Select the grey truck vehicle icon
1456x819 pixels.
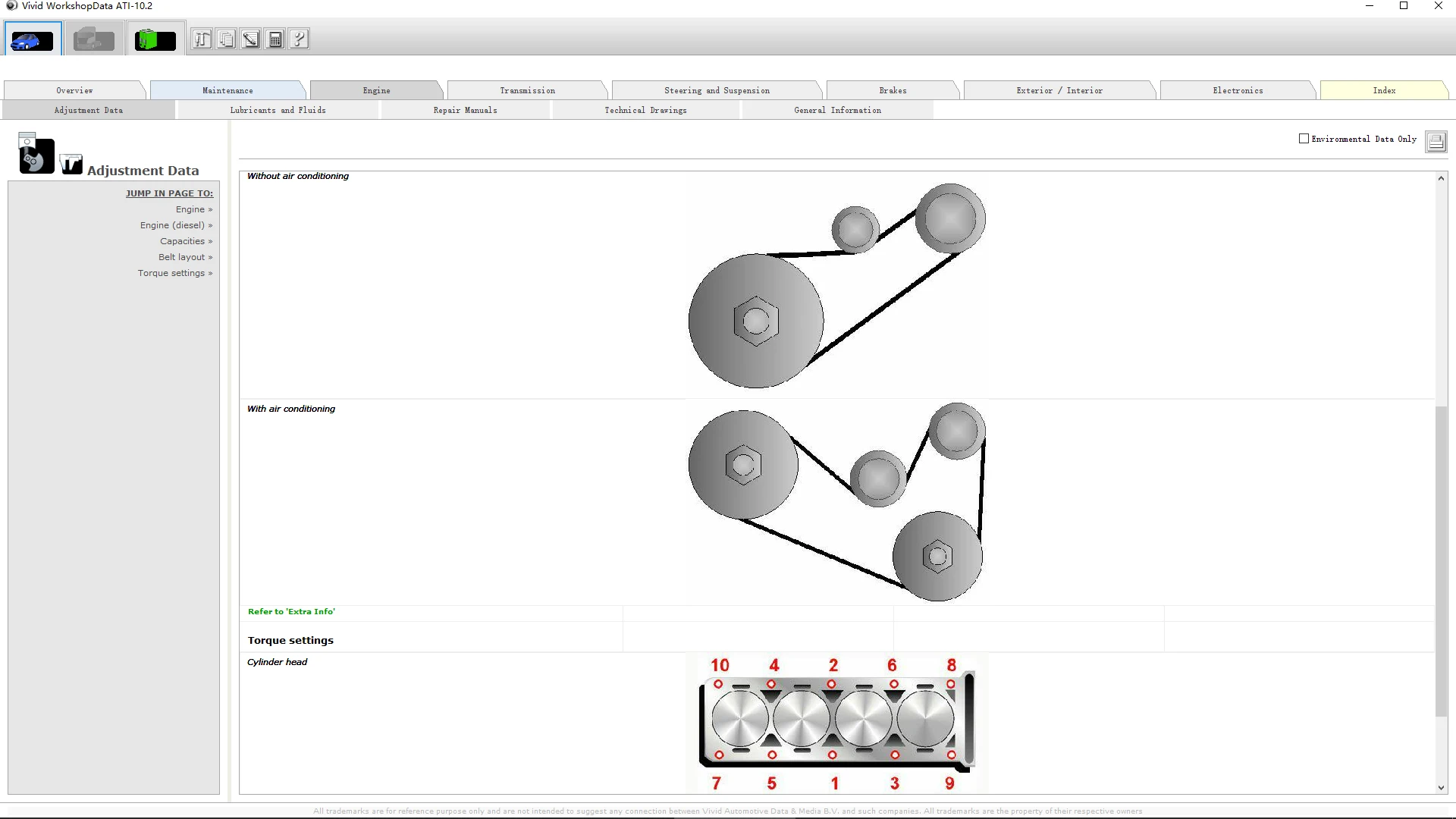[94, 39]
